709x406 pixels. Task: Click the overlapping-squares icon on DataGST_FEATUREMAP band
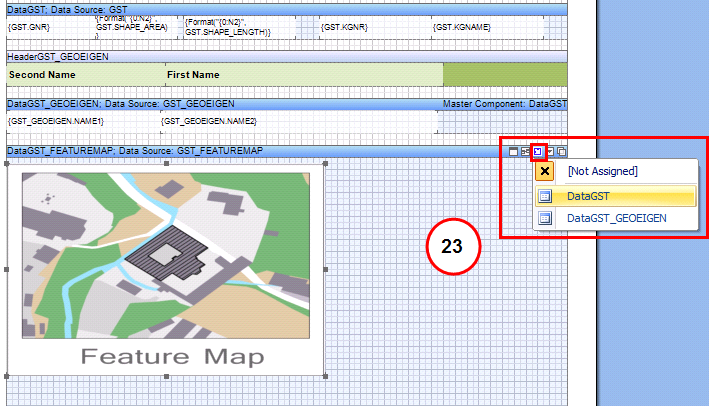point(562,151)
